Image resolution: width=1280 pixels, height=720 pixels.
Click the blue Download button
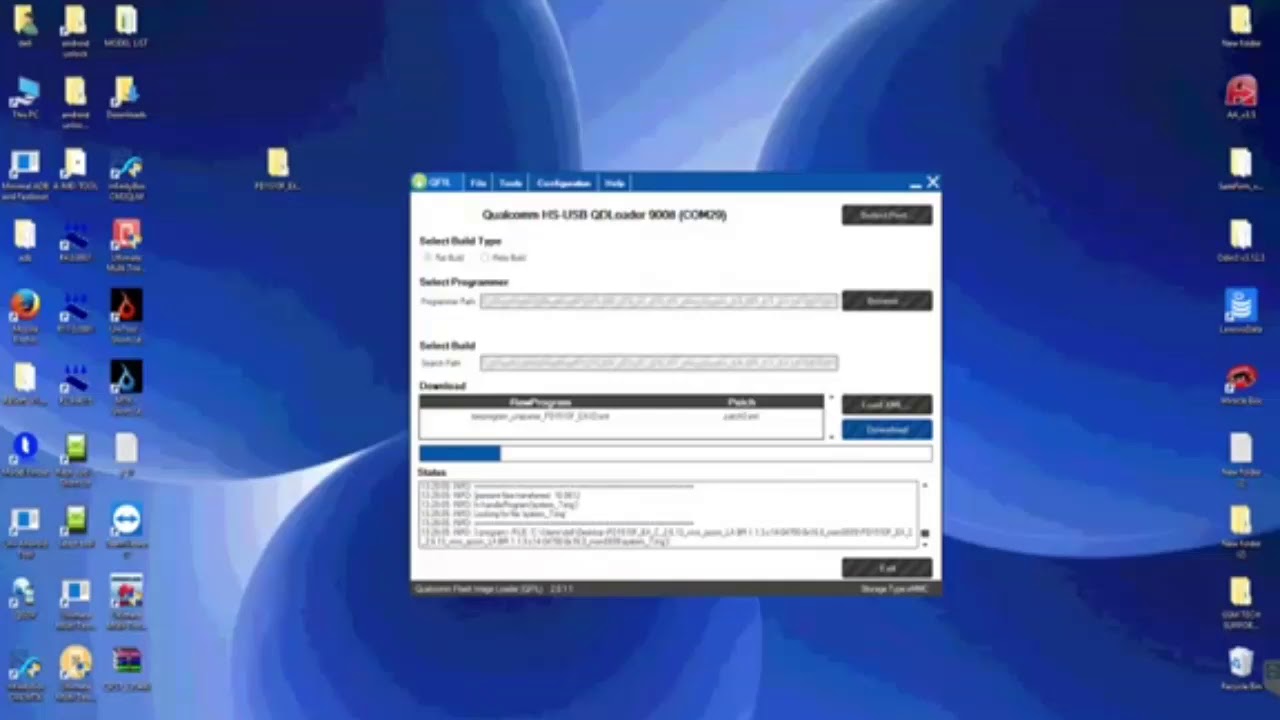click(x=887, y=430)
